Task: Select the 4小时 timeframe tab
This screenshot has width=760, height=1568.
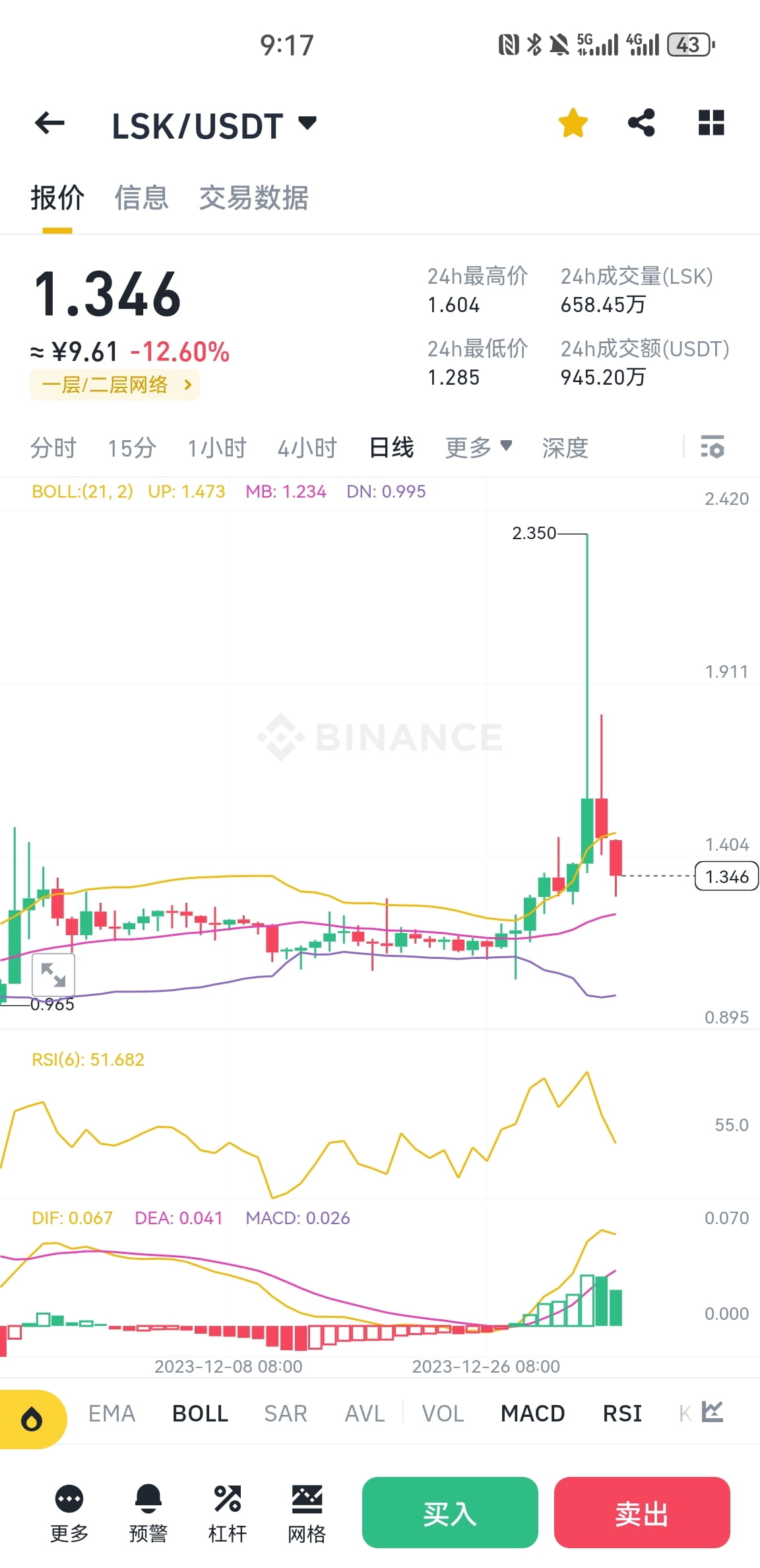Action: [307, 447]
